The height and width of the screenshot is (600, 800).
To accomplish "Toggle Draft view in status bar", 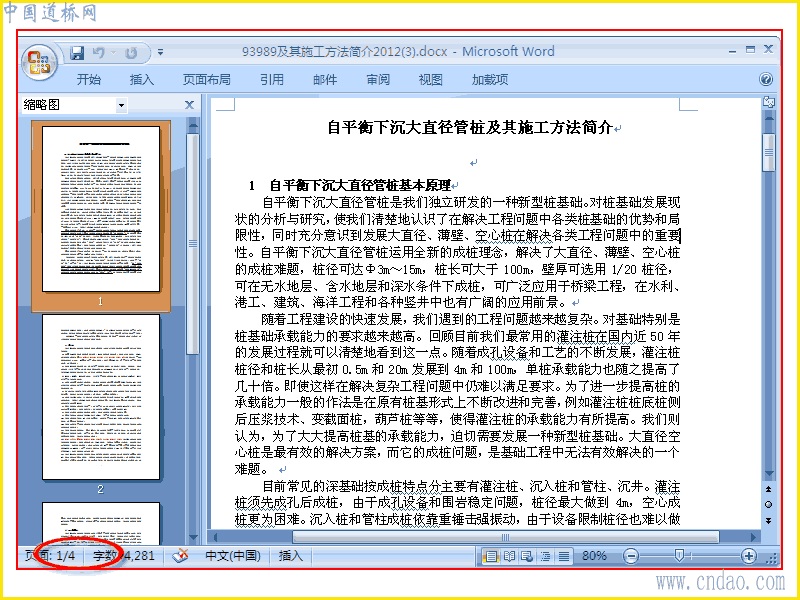I will pyautogui.click(x=564, y=556).
